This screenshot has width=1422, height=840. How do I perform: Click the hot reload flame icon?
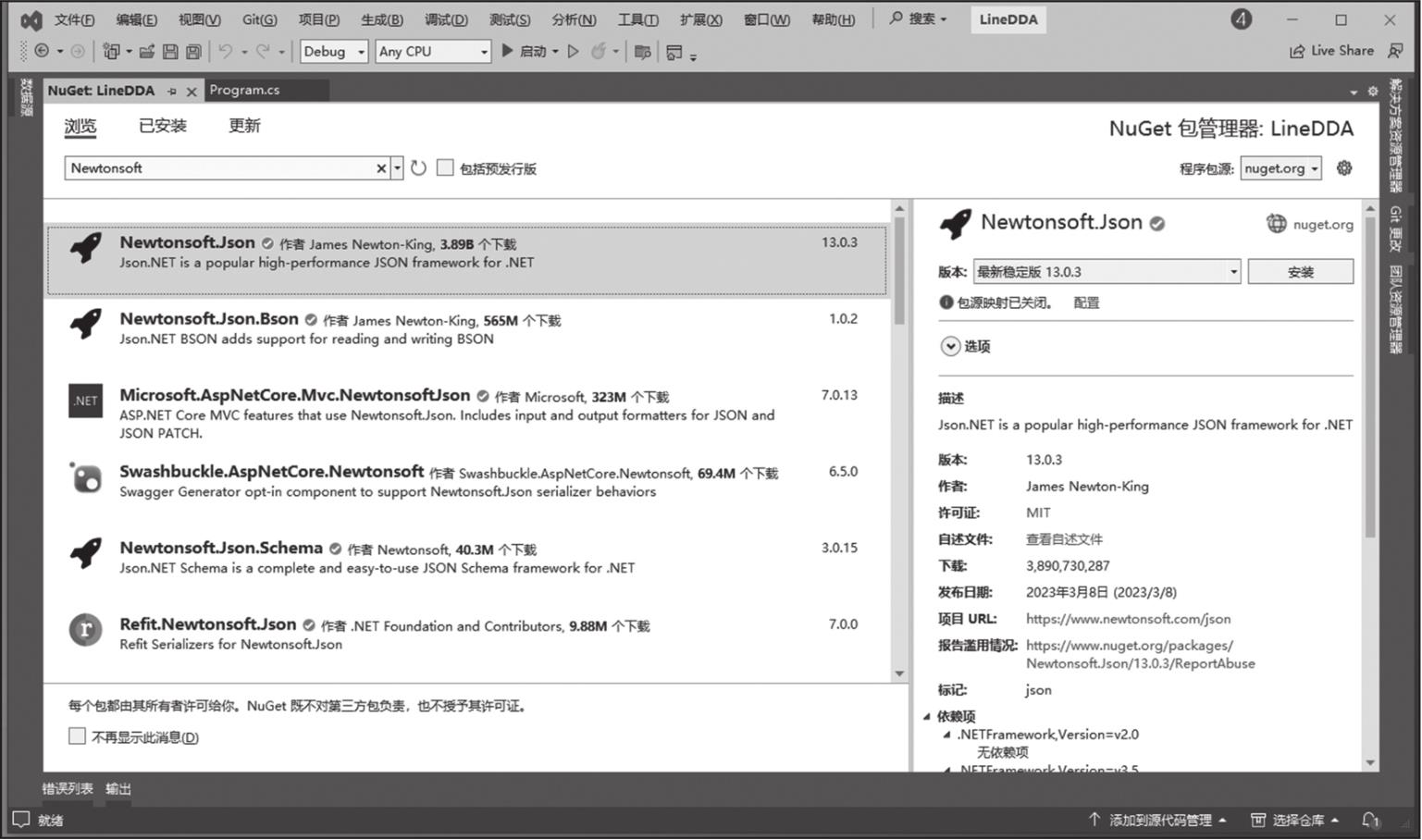click(x=599, y=52)
